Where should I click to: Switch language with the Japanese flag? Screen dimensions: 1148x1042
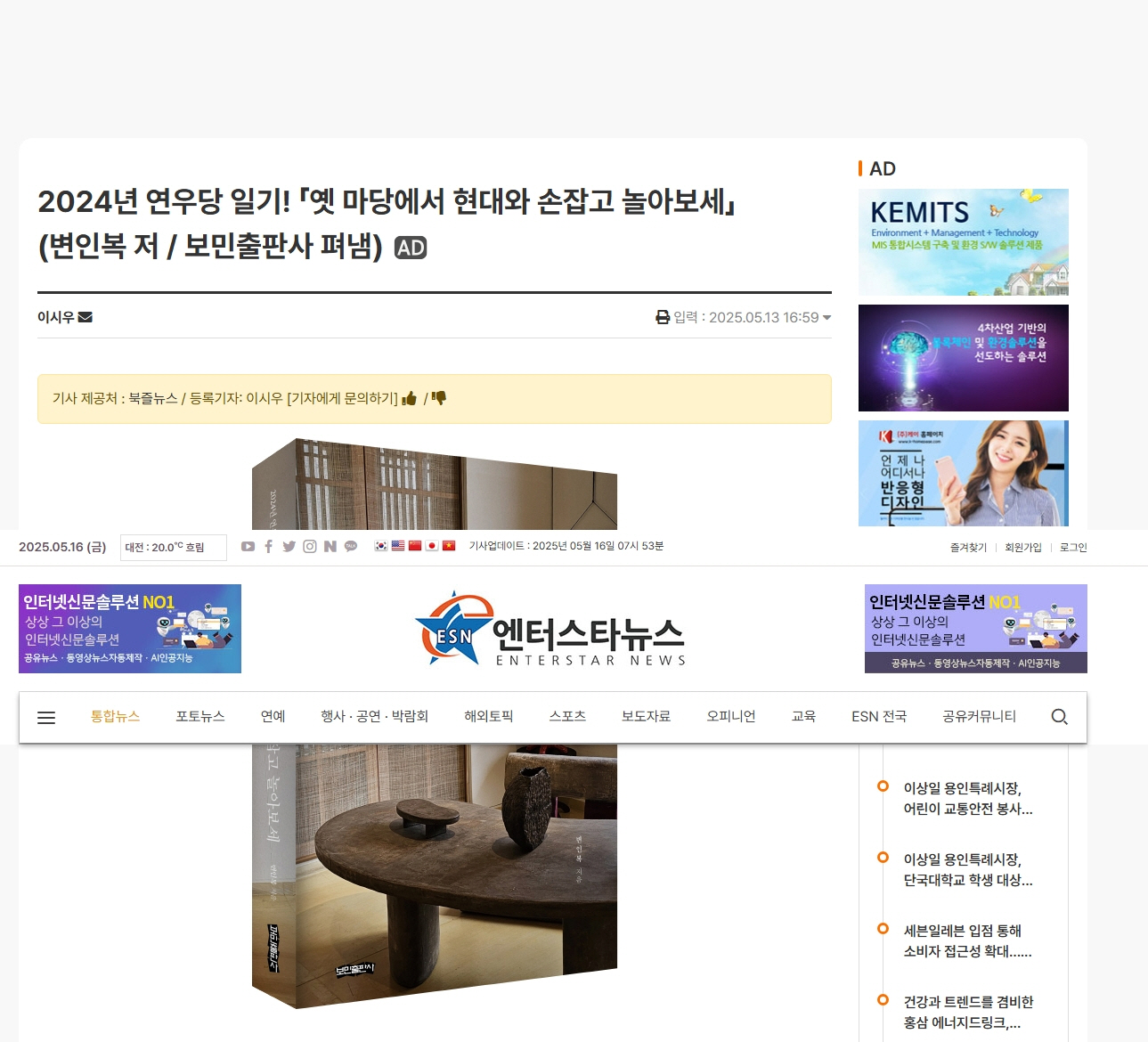[x=432, y=546]
